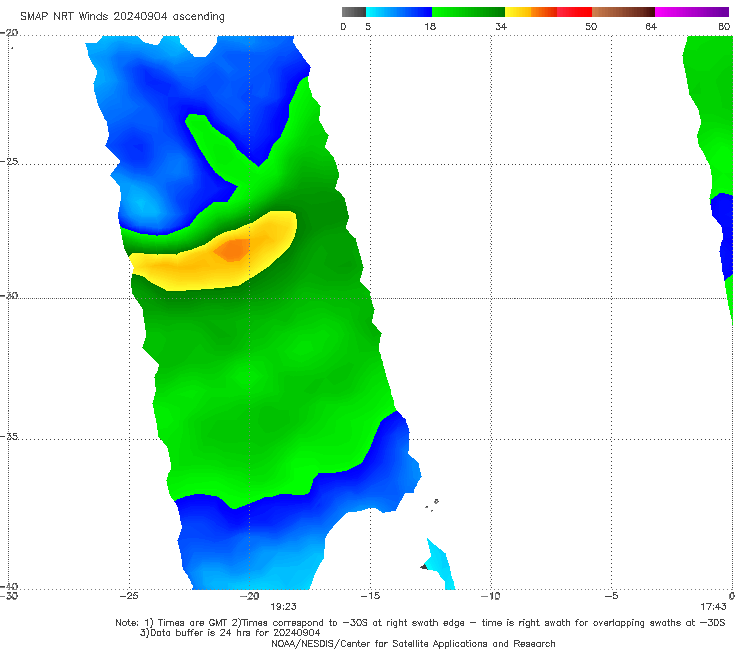The width and height of the screenshot is (740, 650).
Task: Click the 'NOAA/NESDIS/Center for Satellite Applications and Research' credit
Action: 413,644
